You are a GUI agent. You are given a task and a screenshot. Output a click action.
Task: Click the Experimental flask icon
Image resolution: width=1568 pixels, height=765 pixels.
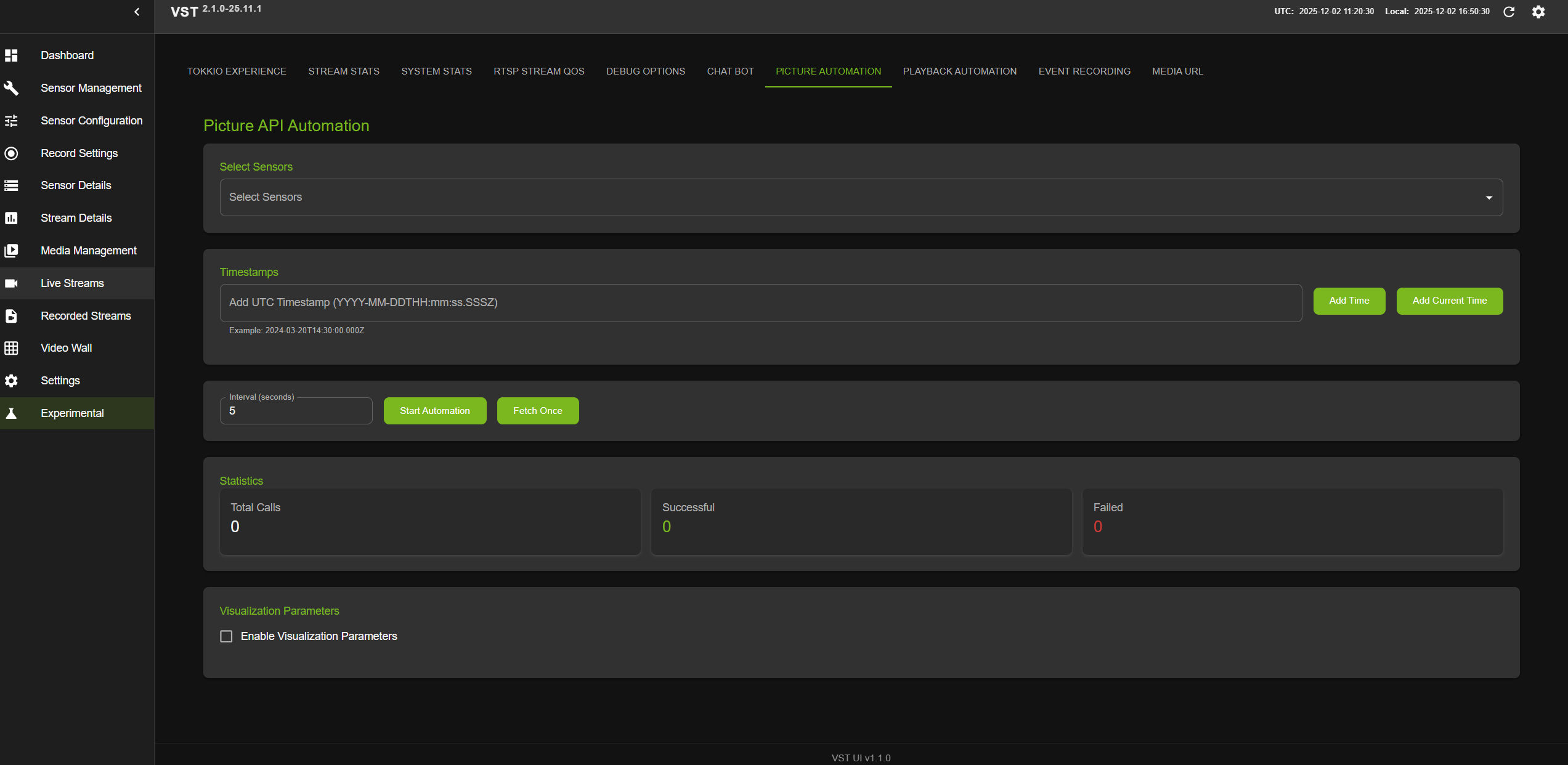[x=11, y=413]
